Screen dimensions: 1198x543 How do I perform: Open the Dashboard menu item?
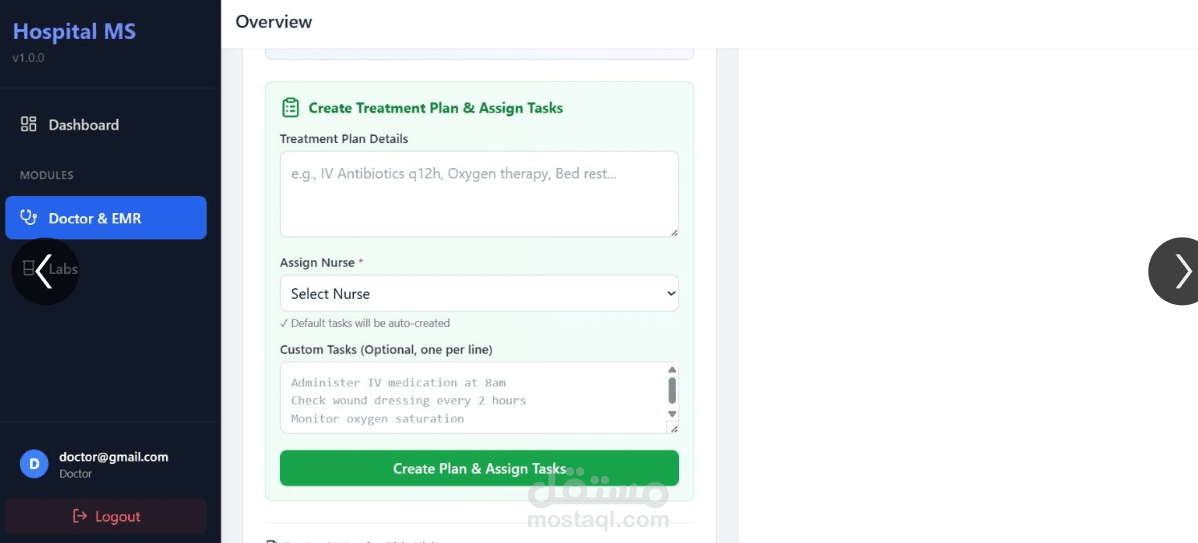coord(84,125)
